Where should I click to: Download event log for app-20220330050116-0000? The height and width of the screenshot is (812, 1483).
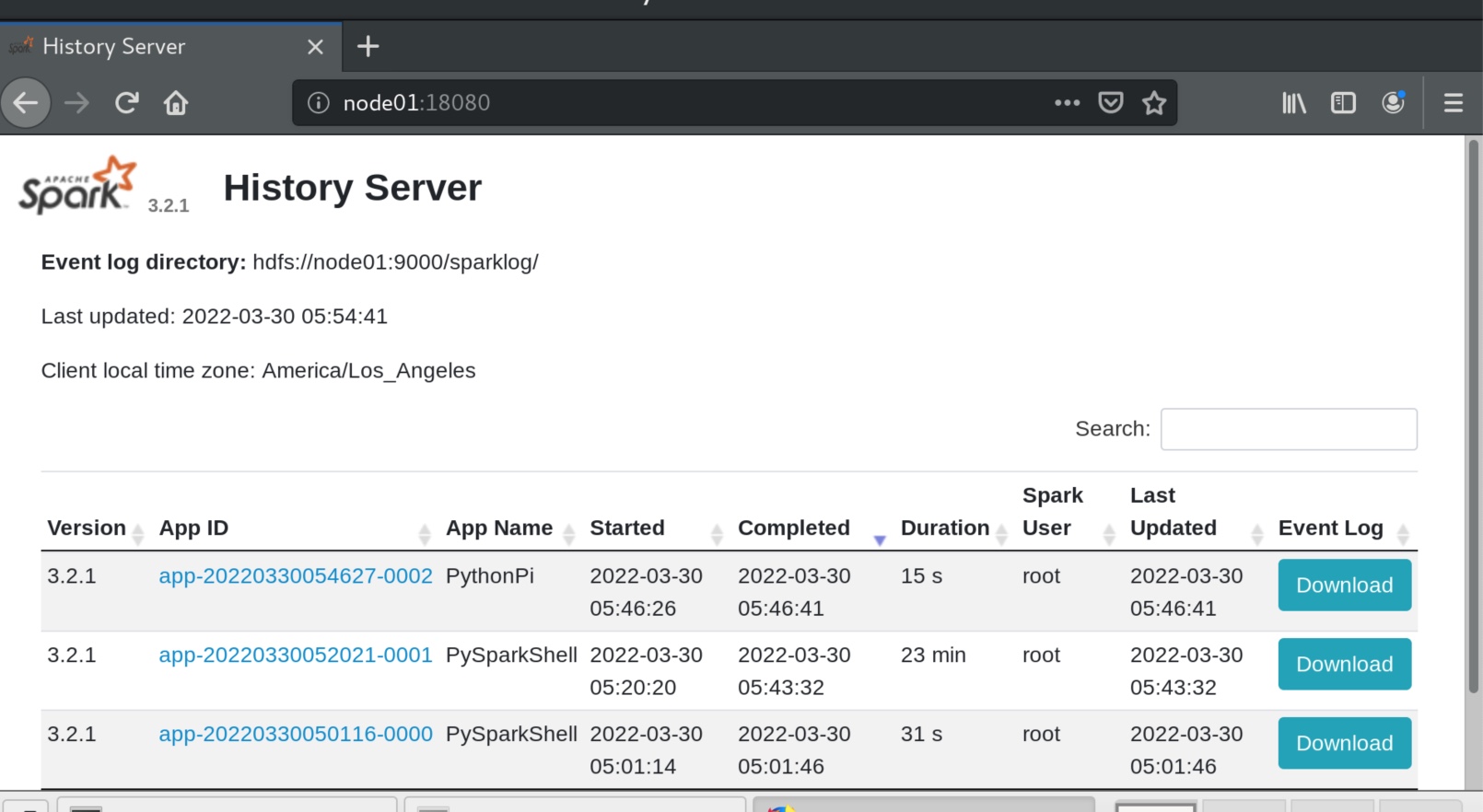[1344, 743]
